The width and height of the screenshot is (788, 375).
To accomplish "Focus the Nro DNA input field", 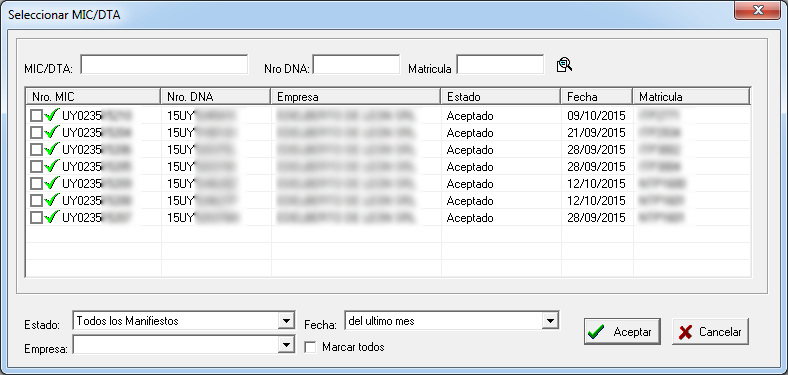I will click(x=356, y=64).
